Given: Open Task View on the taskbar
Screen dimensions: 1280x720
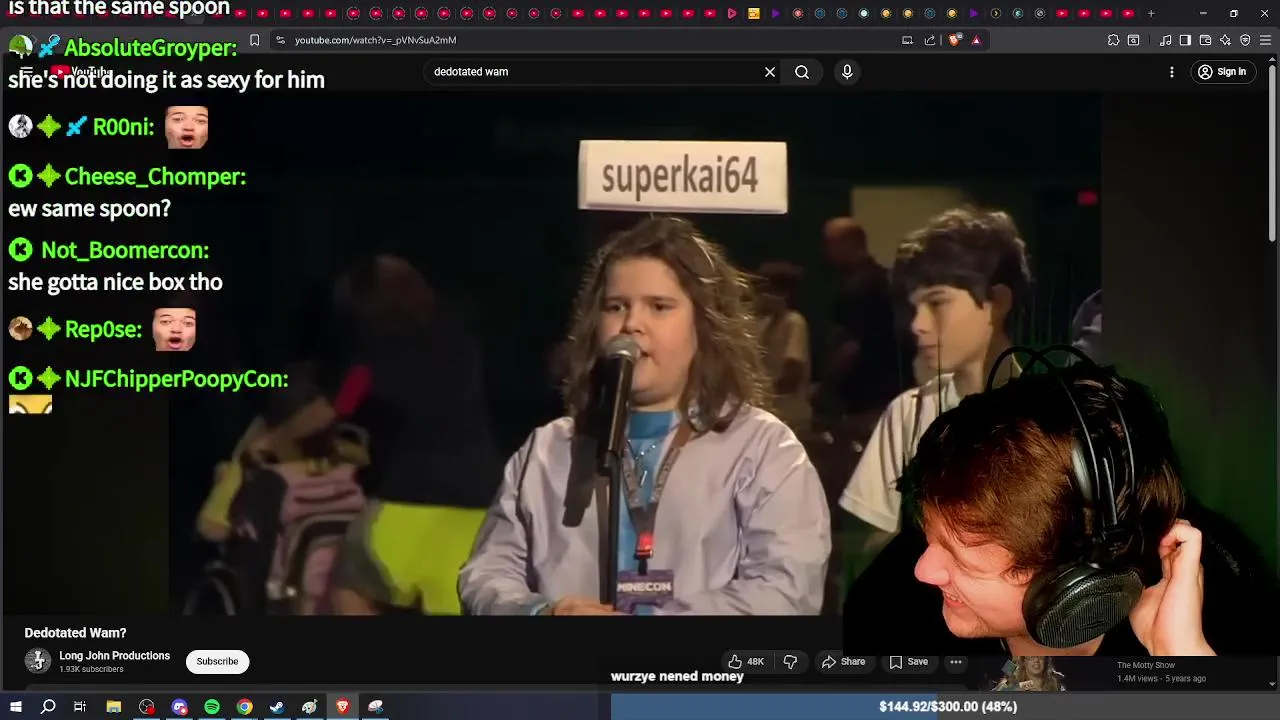Looking at the screenshot, I should pyautogui.click(x=80, y=706).
